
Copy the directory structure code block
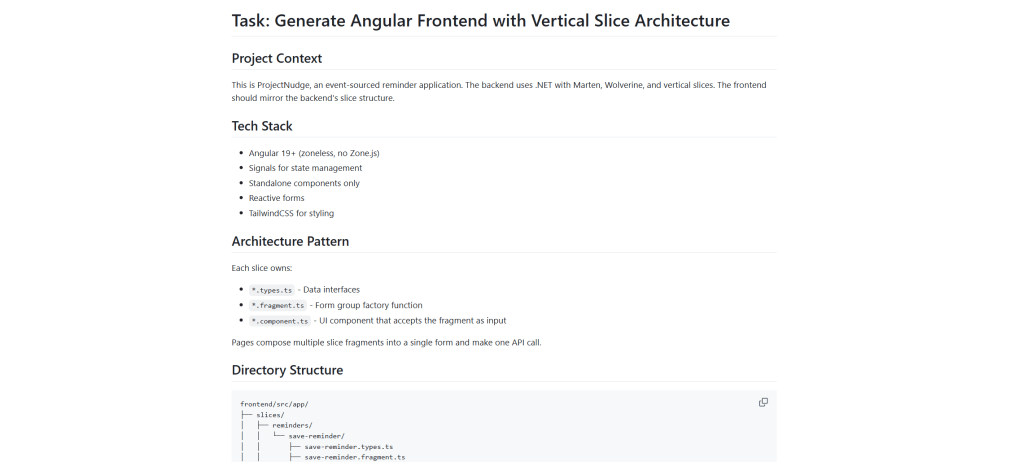763,402
